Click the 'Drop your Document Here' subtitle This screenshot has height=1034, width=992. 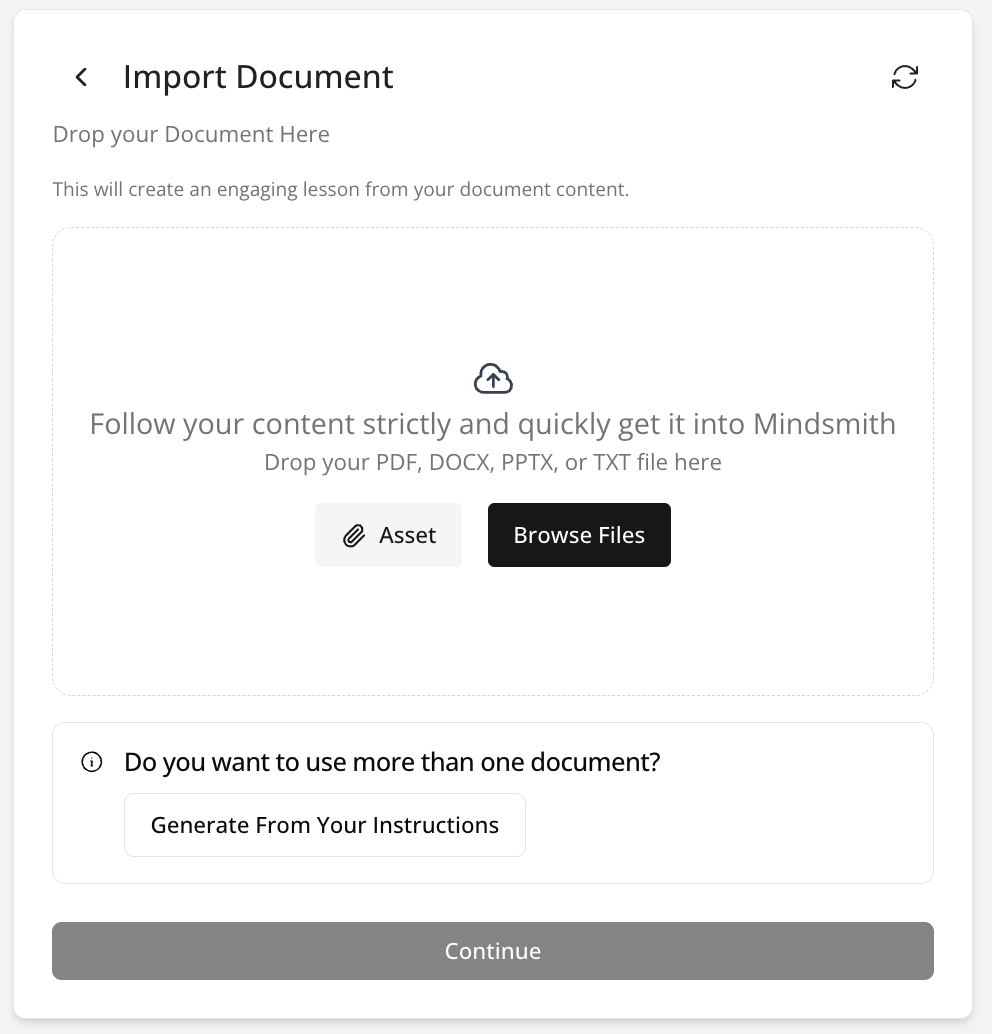191,134
